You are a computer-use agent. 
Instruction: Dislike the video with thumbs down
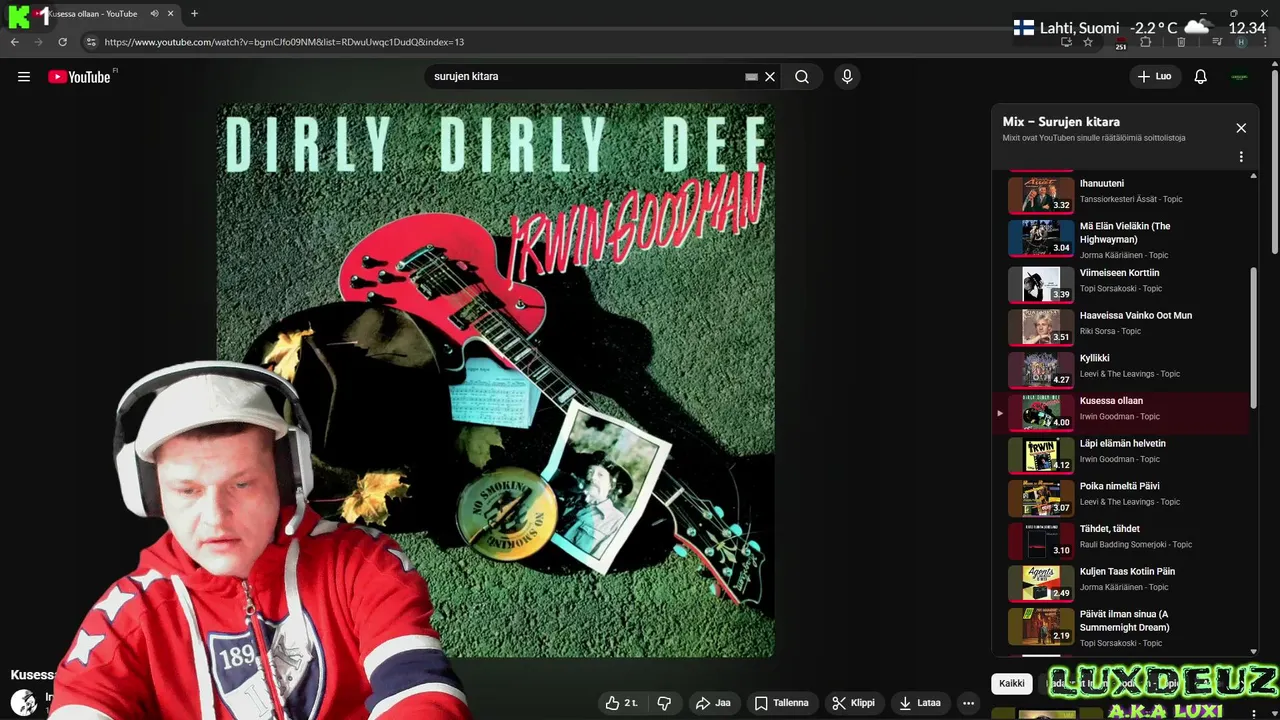pos(664,703)
